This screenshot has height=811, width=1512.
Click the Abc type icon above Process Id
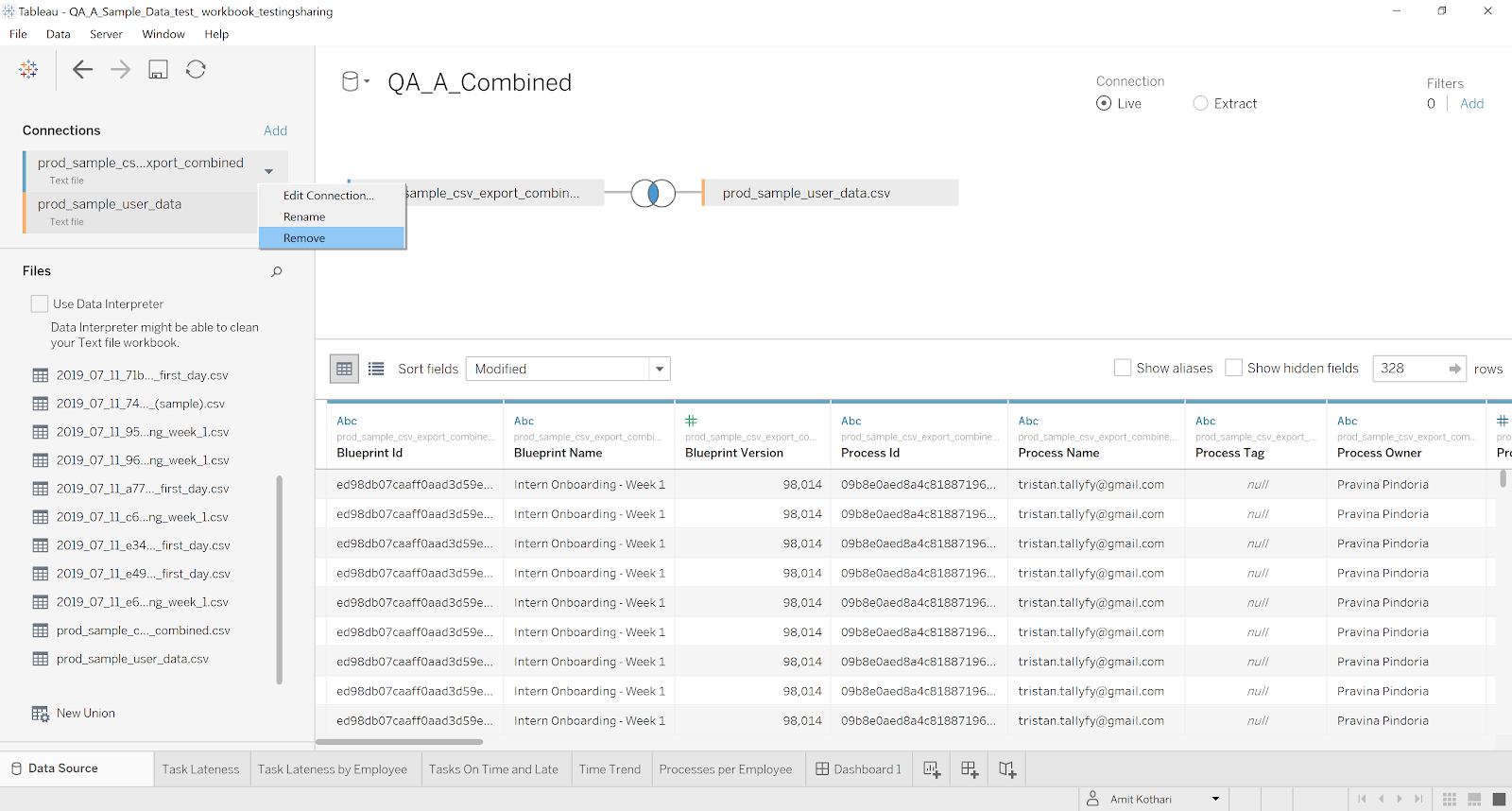851,421
